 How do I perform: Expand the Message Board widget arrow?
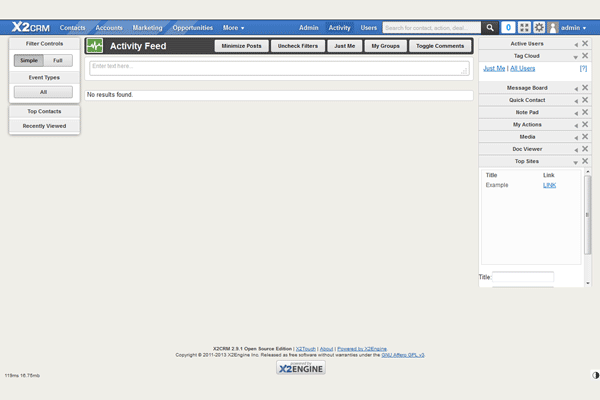tap(575, 88)
